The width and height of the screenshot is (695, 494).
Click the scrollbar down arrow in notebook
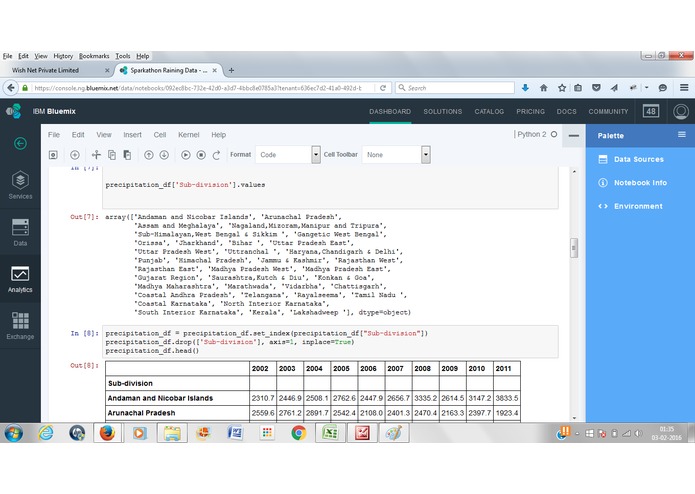pyautogui.click(x=574, y=418)
